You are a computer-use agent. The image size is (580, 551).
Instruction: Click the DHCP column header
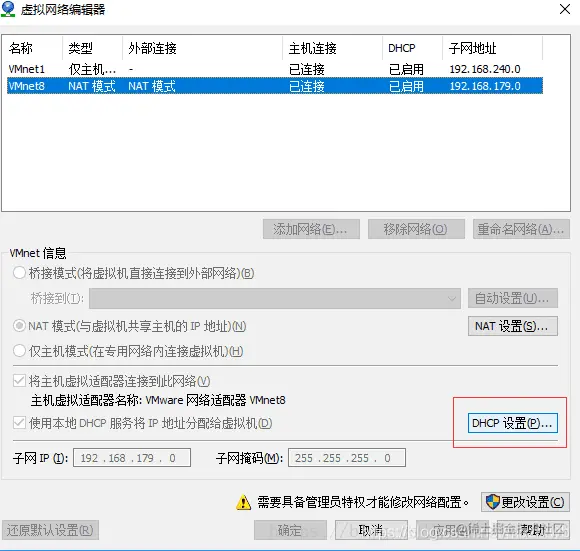(412, 48)
